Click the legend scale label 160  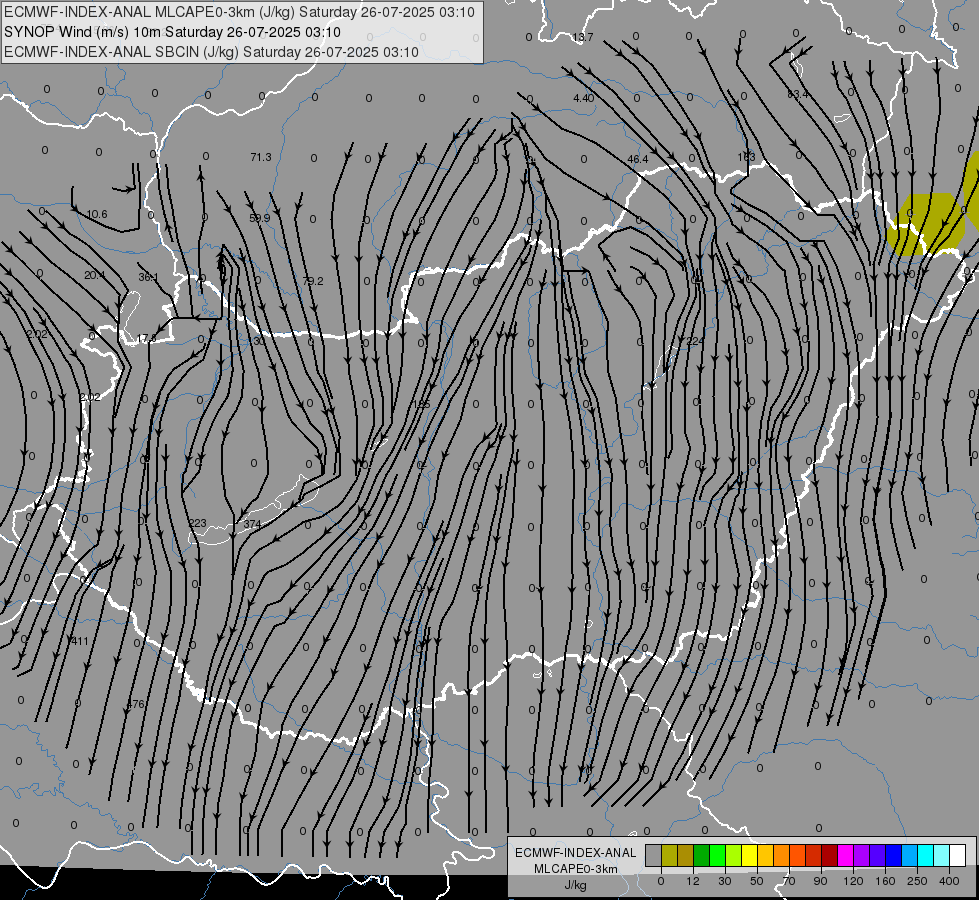point(885,881)
